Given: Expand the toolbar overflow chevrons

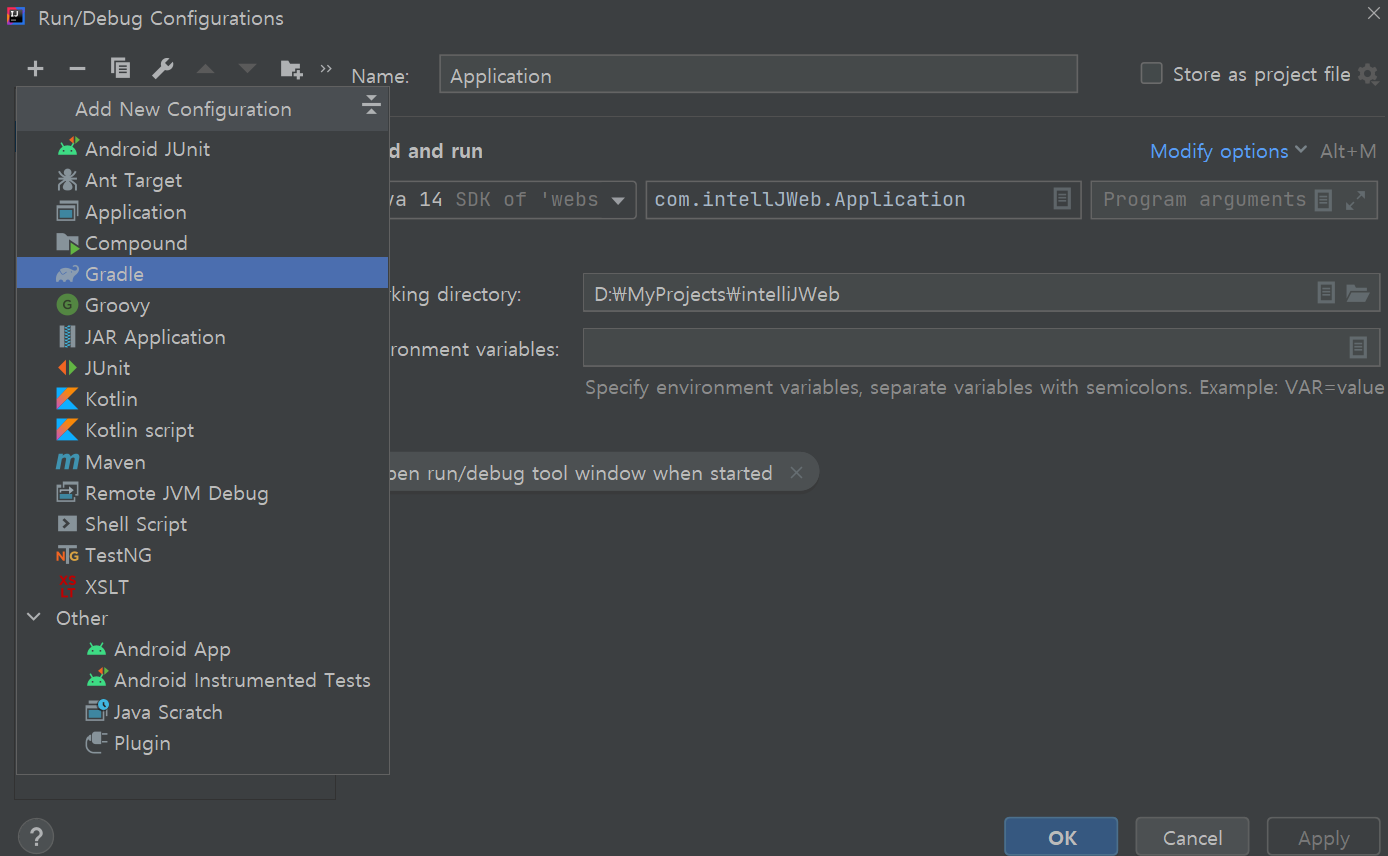Looking at the screenshot, I should [326, 69].
